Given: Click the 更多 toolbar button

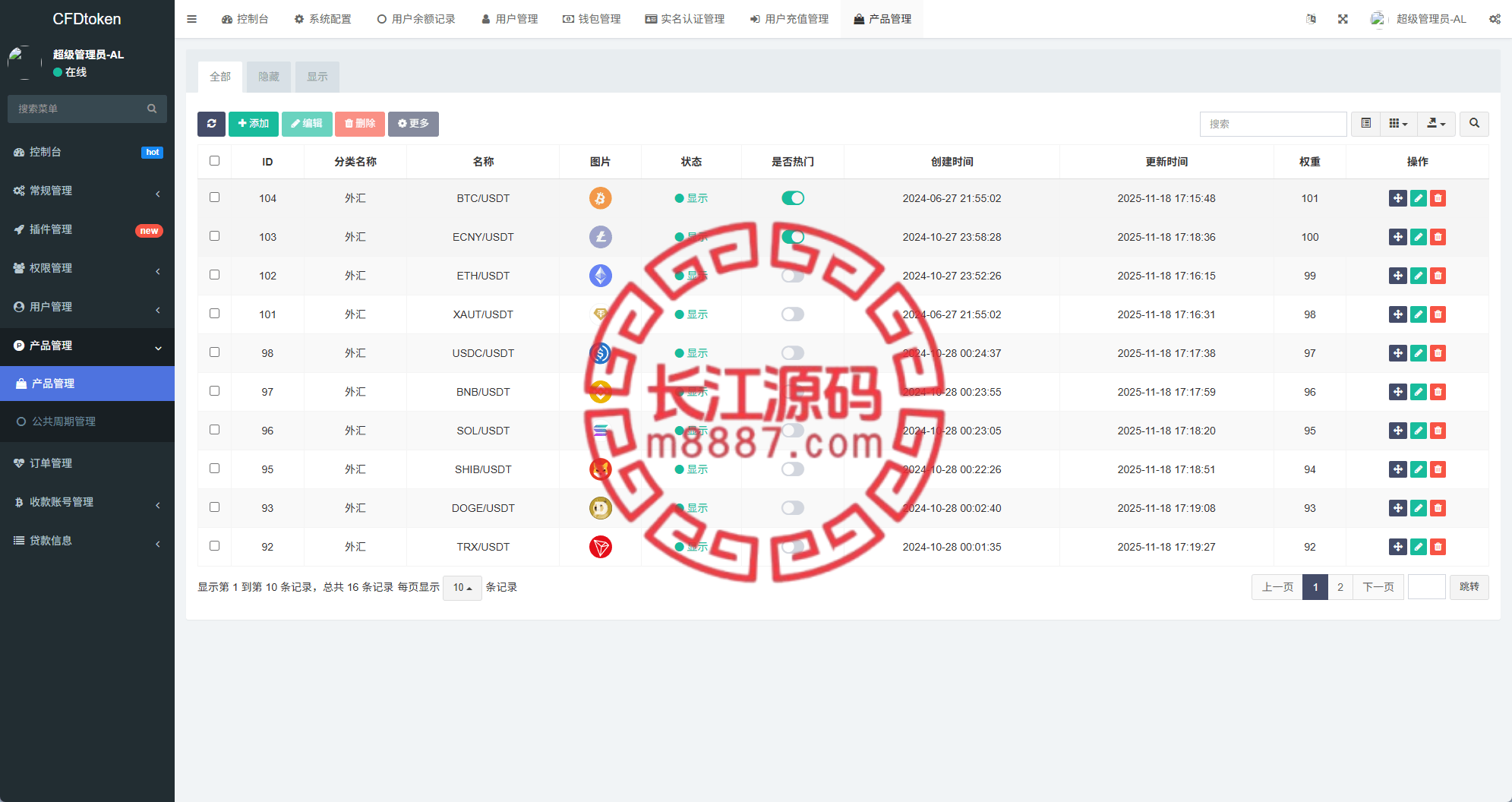Looking at the screenshot, I should 413,124.
